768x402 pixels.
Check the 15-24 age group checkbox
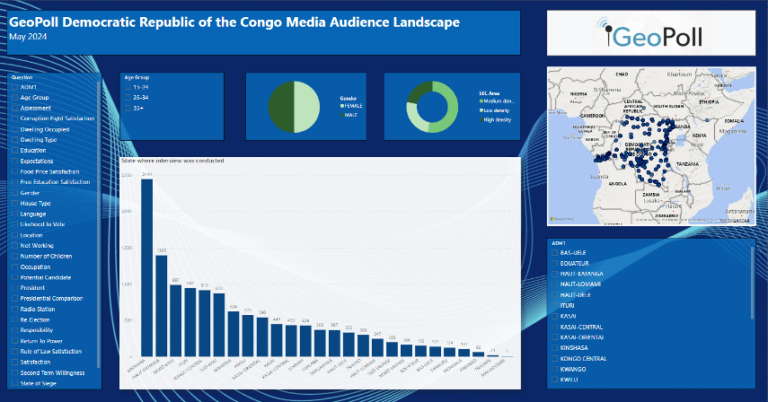pyautogui.click(x=127, y=87)
